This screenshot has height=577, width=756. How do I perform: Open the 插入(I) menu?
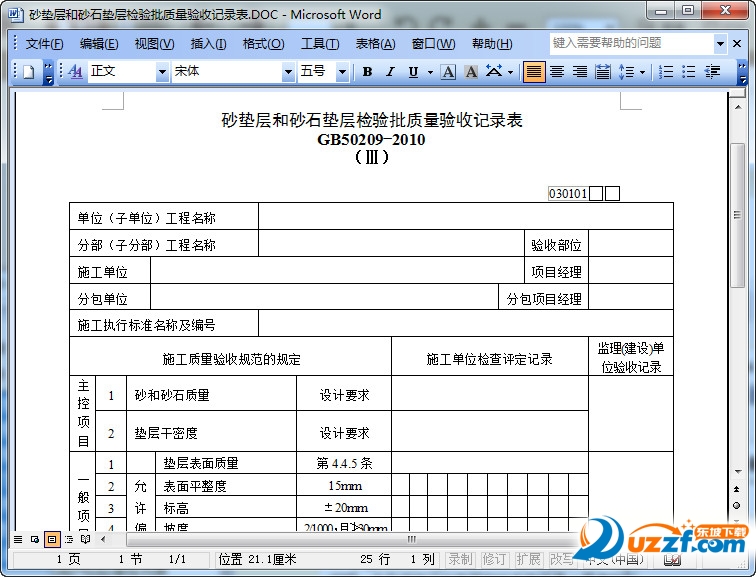[208, 44]
